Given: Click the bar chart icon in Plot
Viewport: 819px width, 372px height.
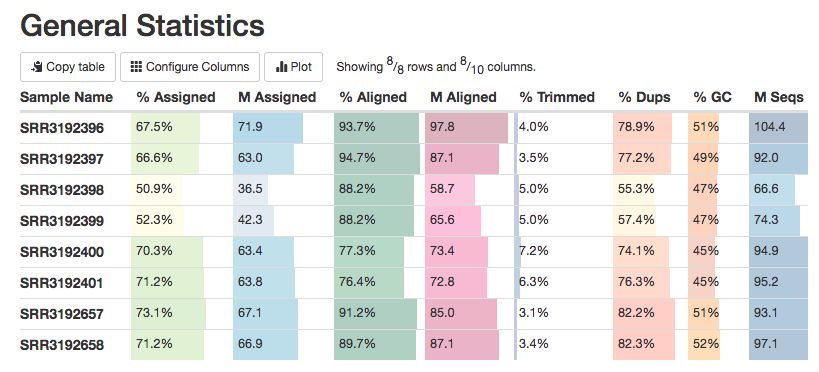Looking at the screenshot, I should click(x=282, y=67).
